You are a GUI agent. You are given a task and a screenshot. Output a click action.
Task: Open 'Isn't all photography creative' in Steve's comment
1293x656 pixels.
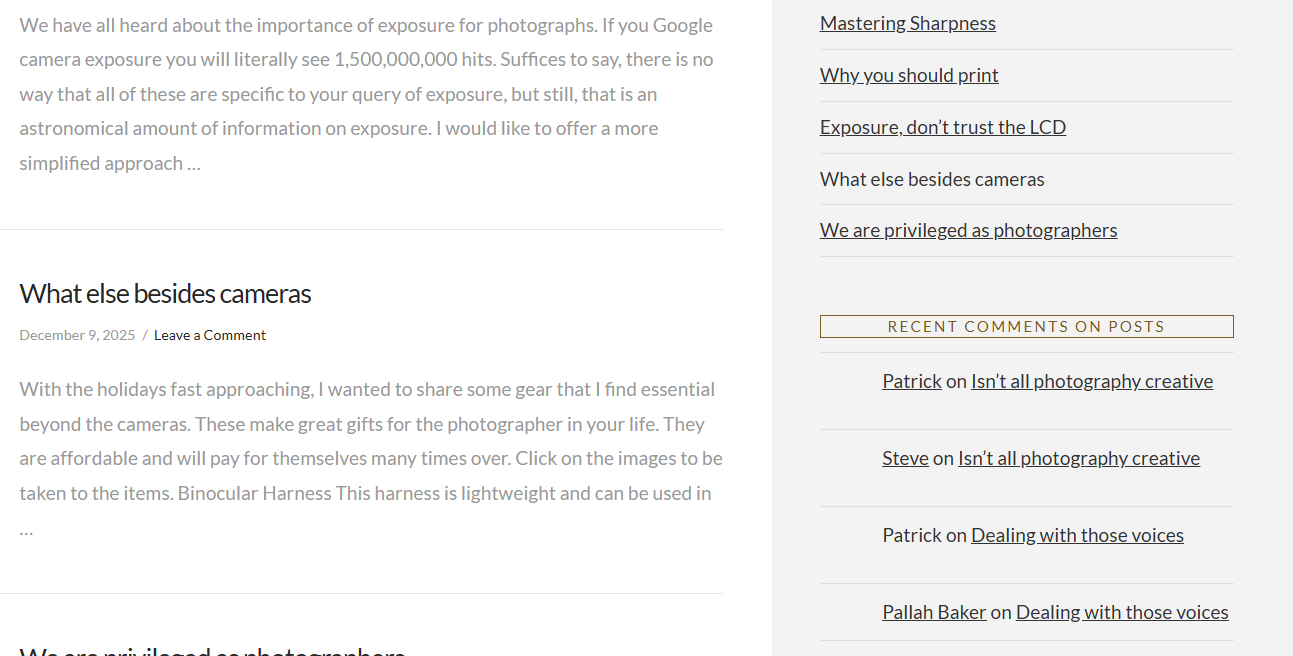(1078, 458)
